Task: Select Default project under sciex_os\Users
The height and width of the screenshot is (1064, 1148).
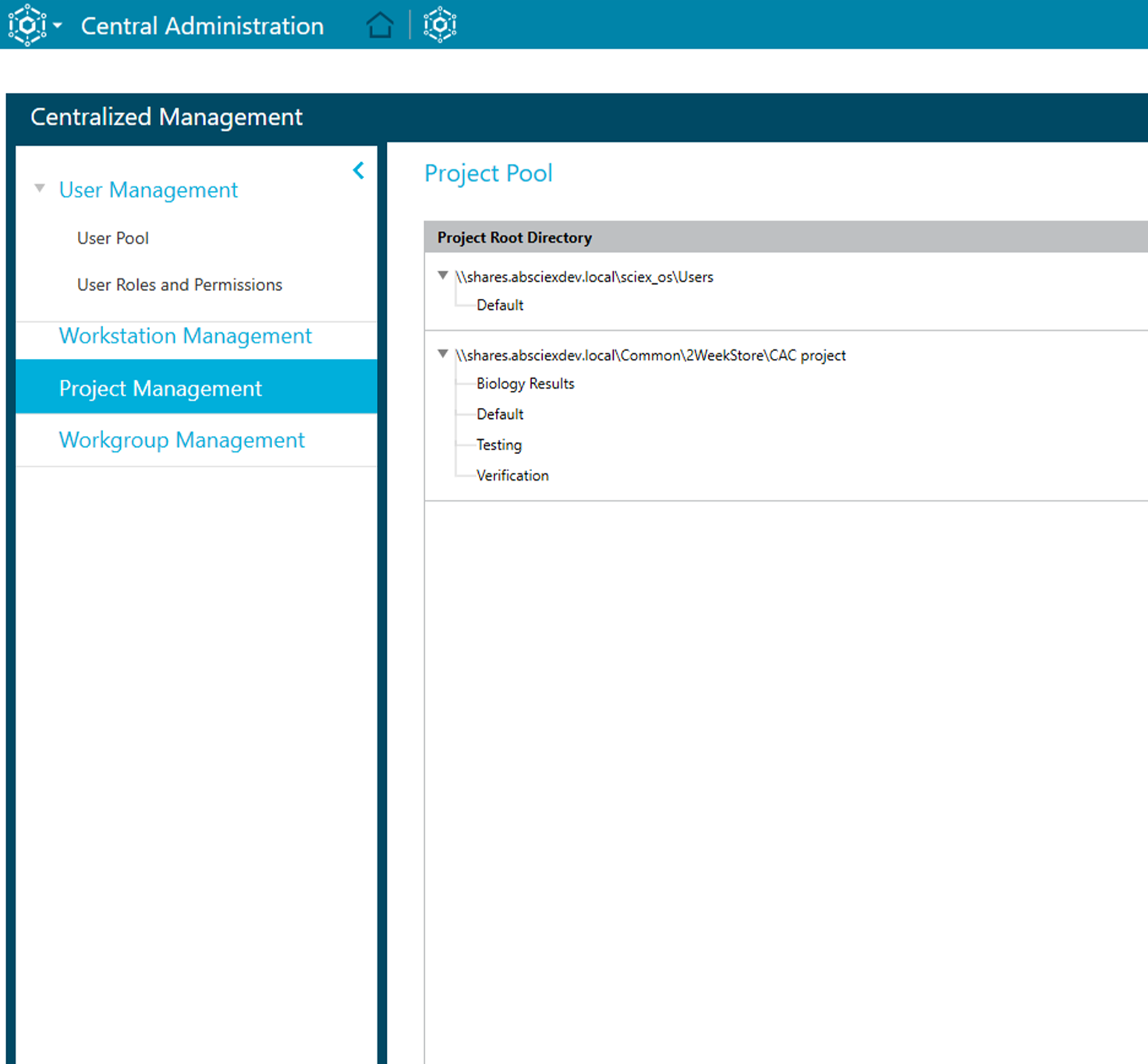Action: [500, 305]
